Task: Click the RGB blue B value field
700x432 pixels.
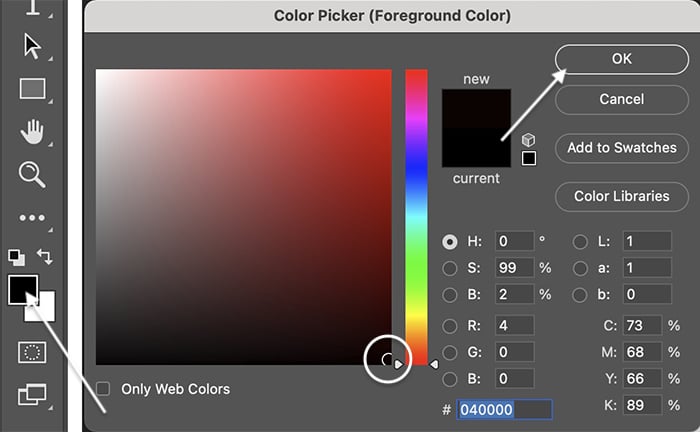Action: click(514, 379)
